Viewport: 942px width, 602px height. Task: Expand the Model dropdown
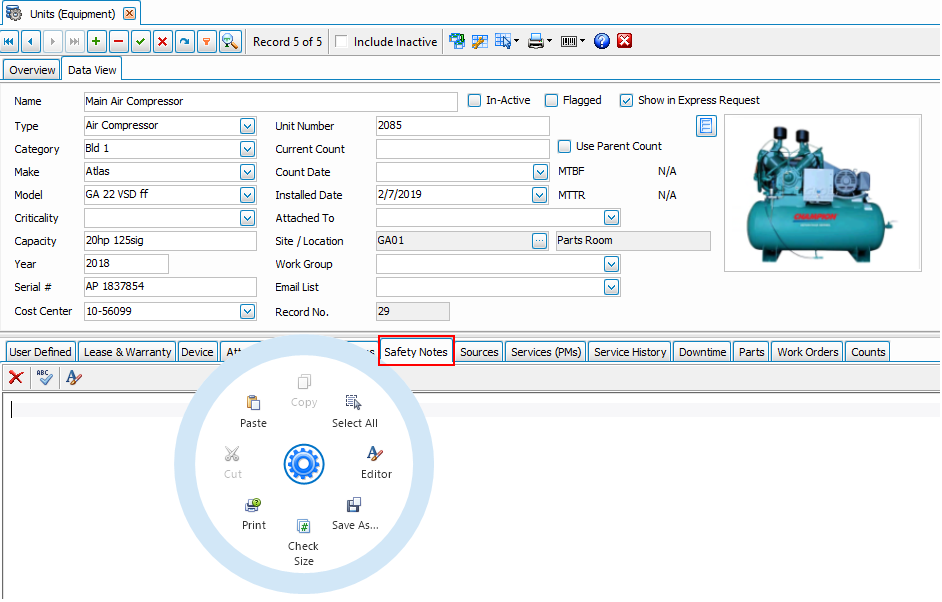tap(248, 195)
